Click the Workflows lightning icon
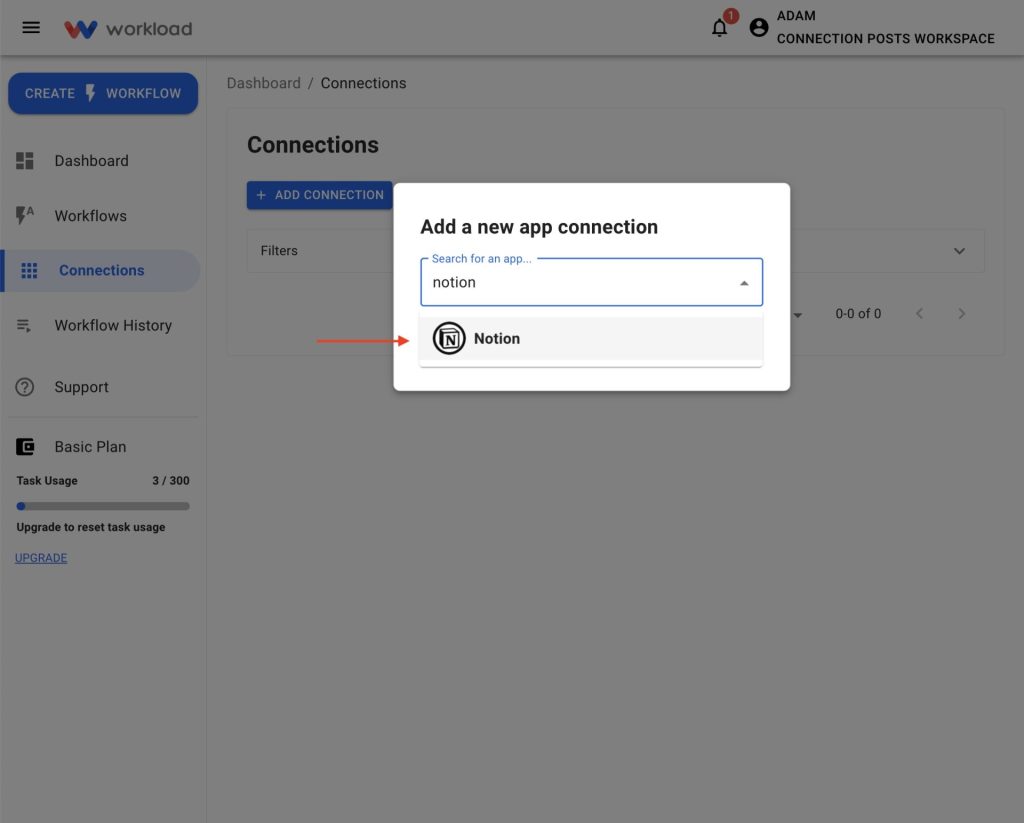The width and height of the screenshot is (1024, 823). click(25, 215)
